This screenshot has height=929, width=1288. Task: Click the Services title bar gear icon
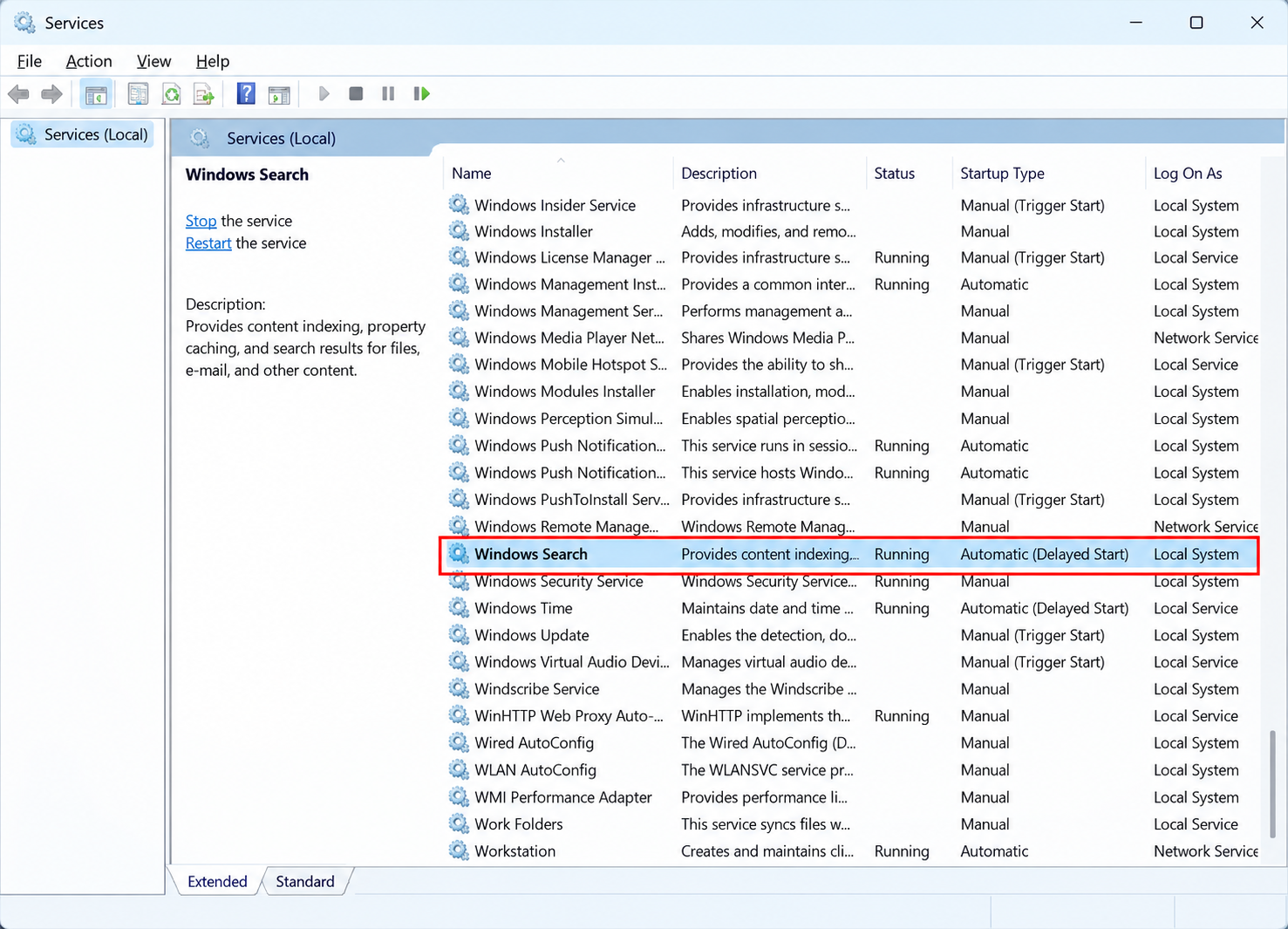click(24, 23)
